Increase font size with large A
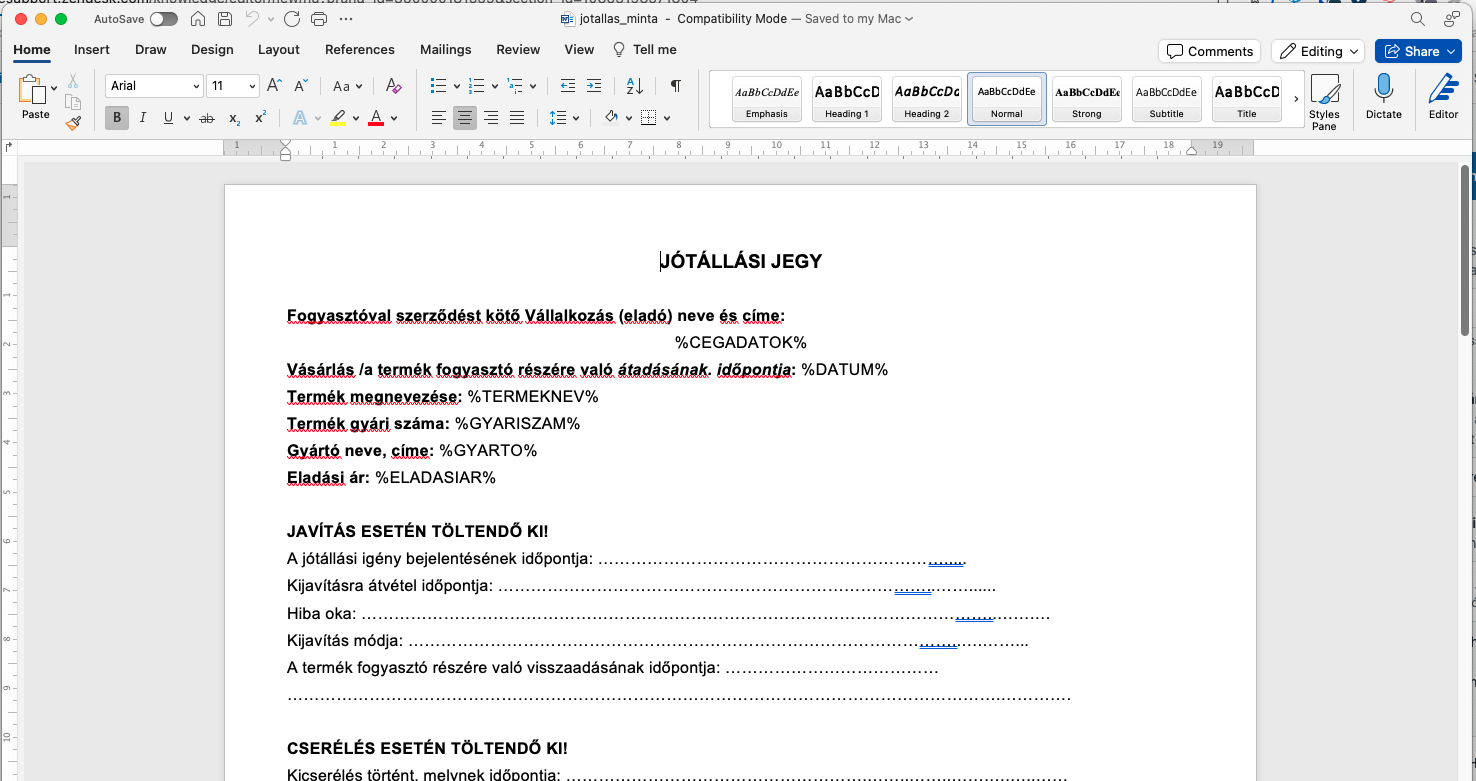This screenshot has height=781, width=1476. (x=274, y=86)
